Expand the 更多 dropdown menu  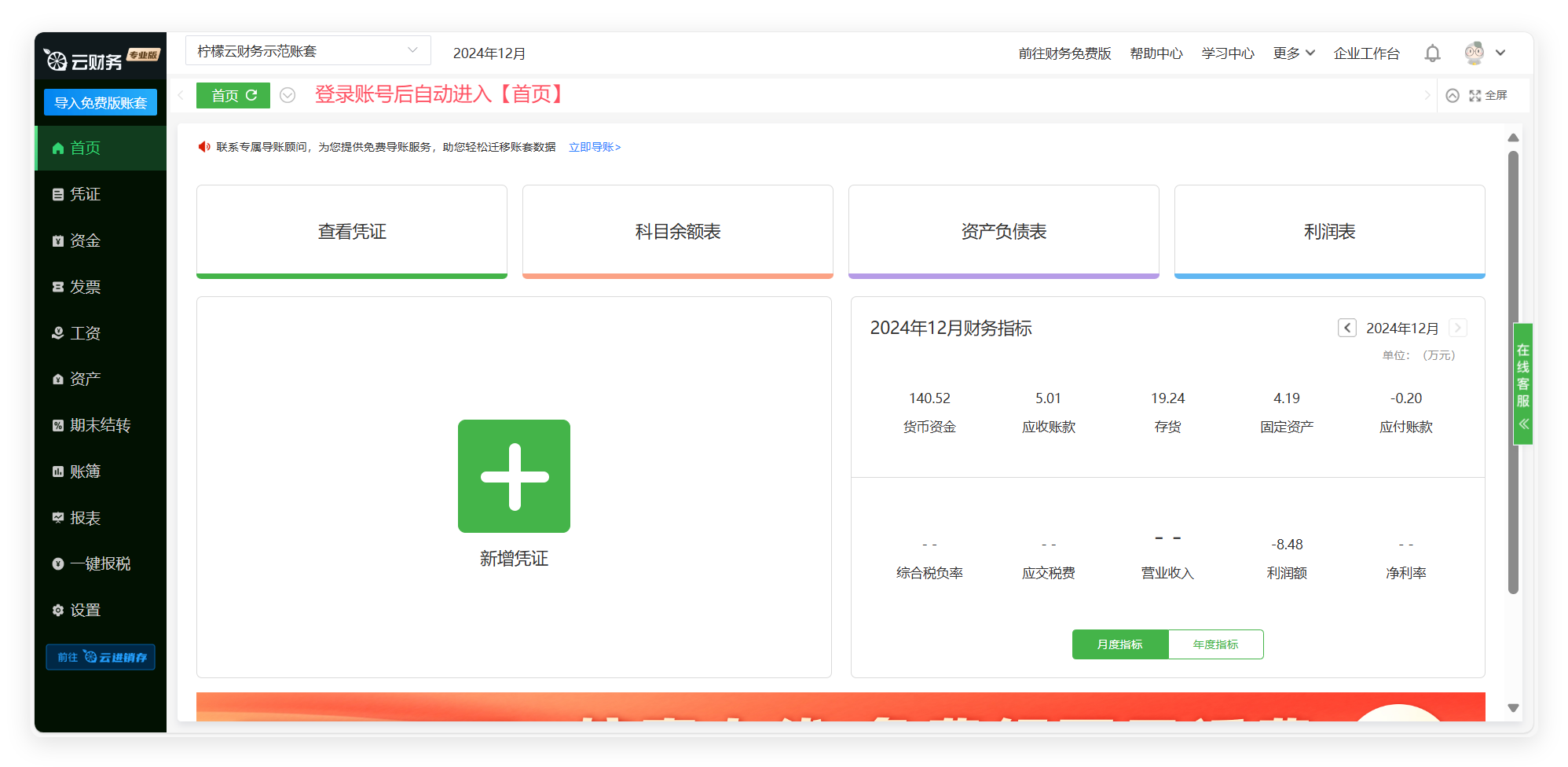point(1293,53)
